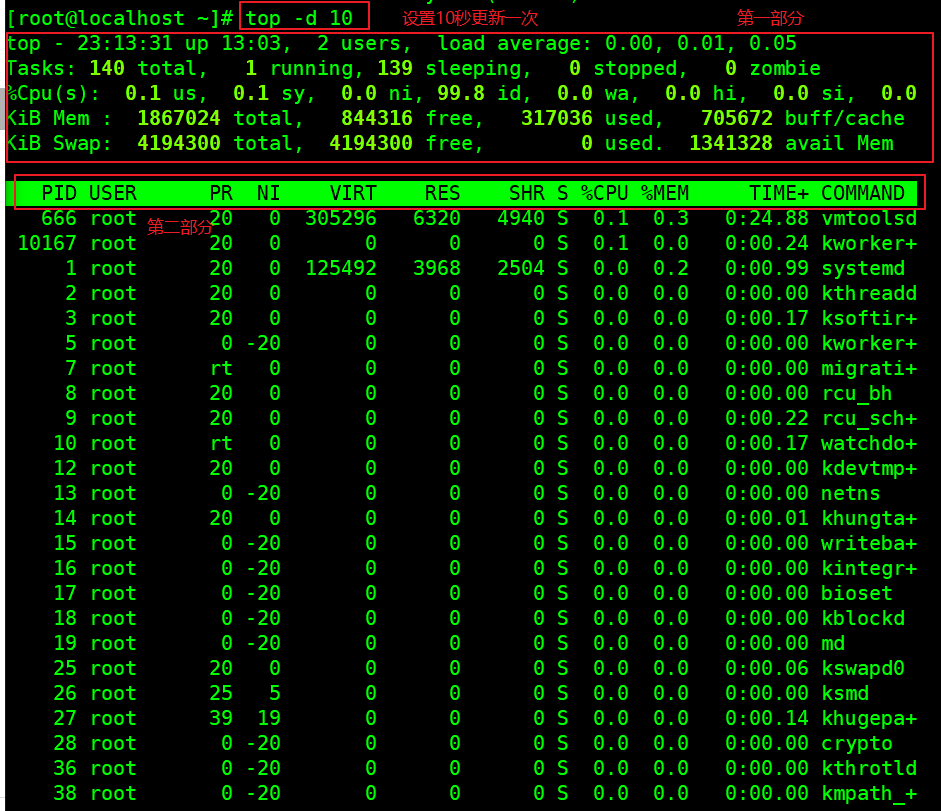Click the watchdo+ command entry
The image size is (941, 811).
[x=869, y=444]
